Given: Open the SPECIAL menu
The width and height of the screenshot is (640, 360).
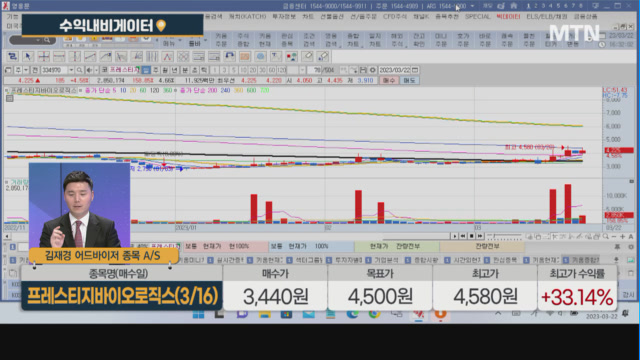Looking at the screenshot, I should tap(477, 17).
